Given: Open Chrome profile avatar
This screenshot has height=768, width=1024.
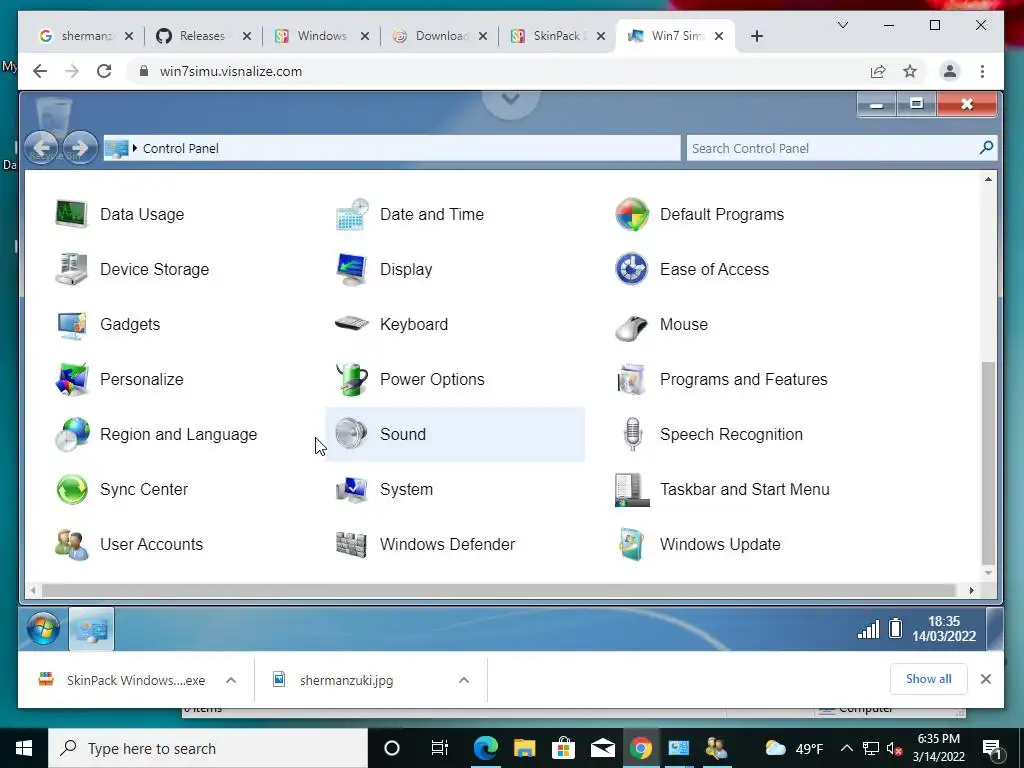Looking at the screenshot, I should point(950,71).
